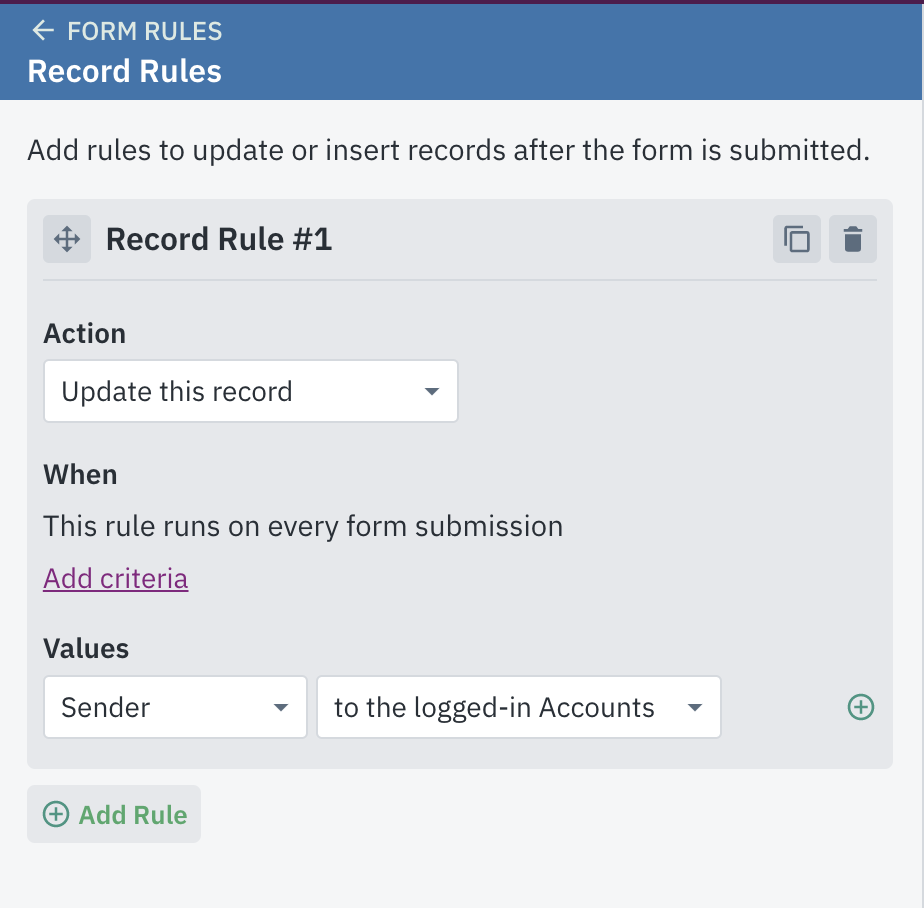This screenshot has width=924, height=908.
Task: Return to FORM RULES via breadcrumb text
Action: click(x=144, y=31)
